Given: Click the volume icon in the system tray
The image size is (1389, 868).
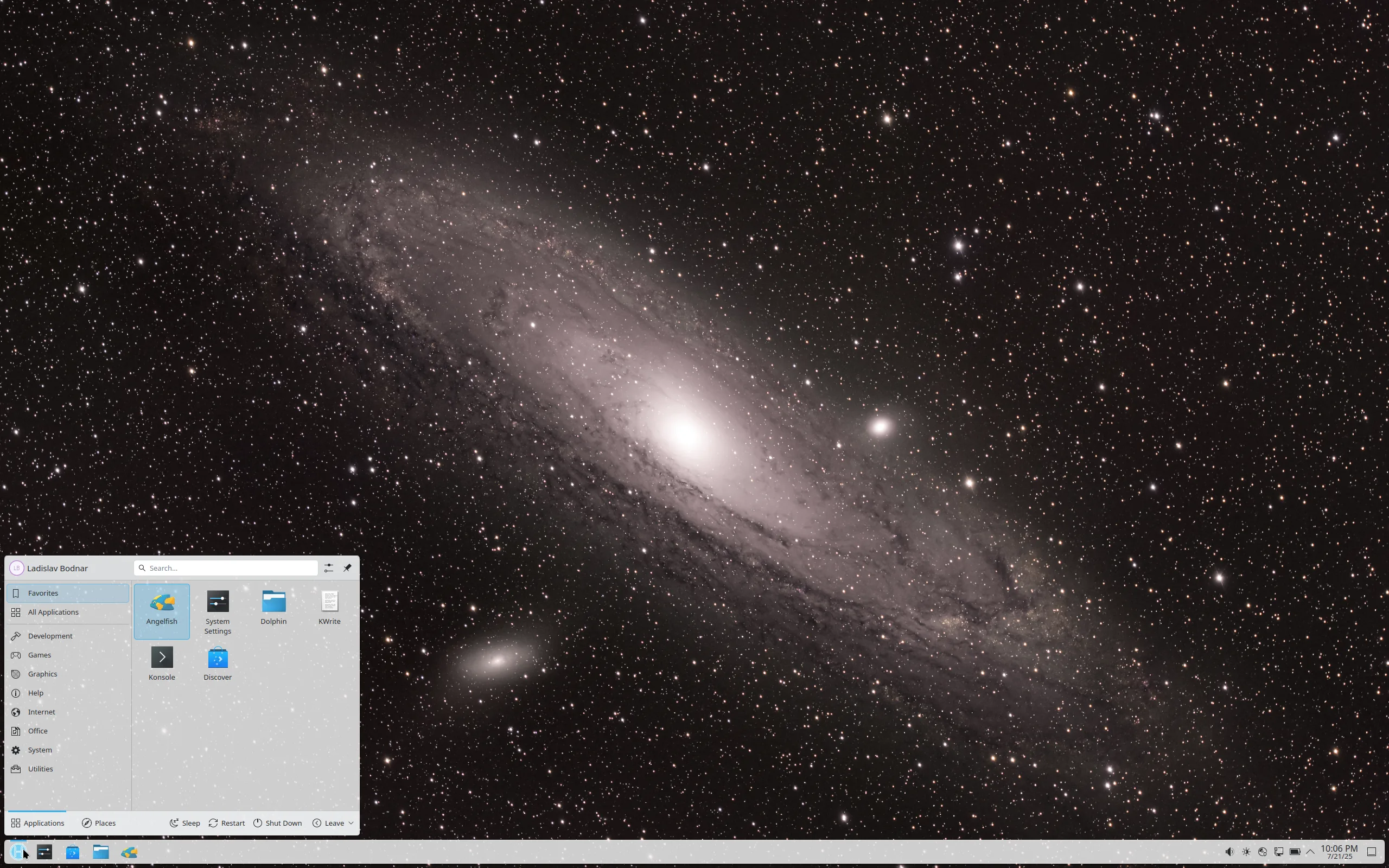Looking at the screenshot, I should [x=1230, y=852].
